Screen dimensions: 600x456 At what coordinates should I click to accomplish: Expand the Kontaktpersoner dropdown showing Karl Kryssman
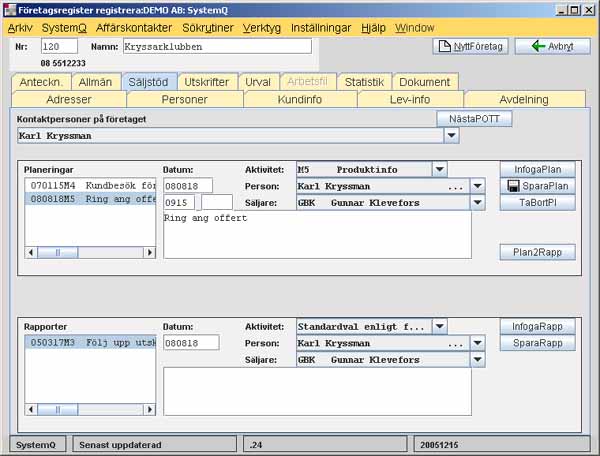452,136
